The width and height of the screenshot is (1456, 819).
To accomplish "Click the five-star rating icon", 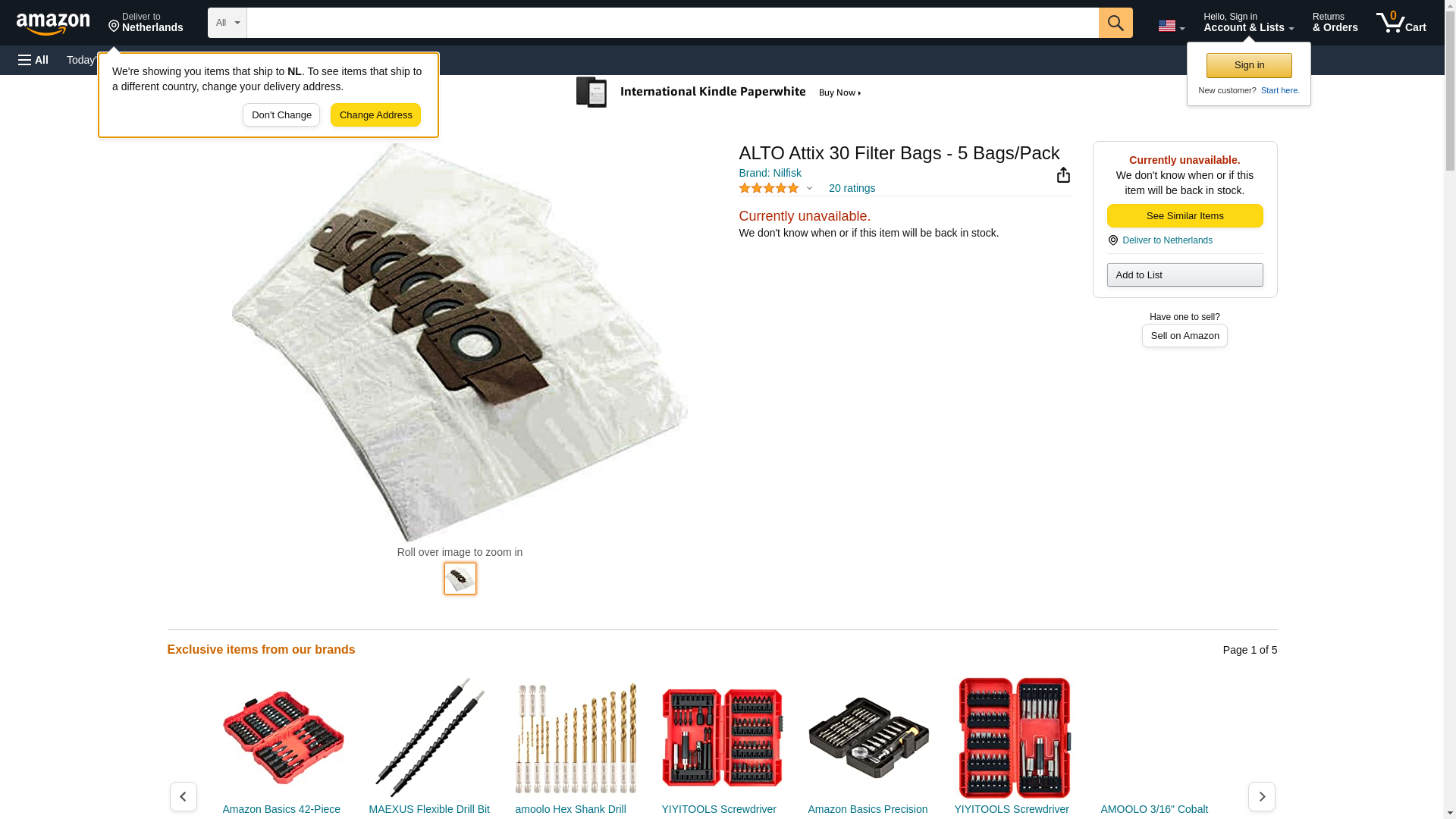I will 768,188.
